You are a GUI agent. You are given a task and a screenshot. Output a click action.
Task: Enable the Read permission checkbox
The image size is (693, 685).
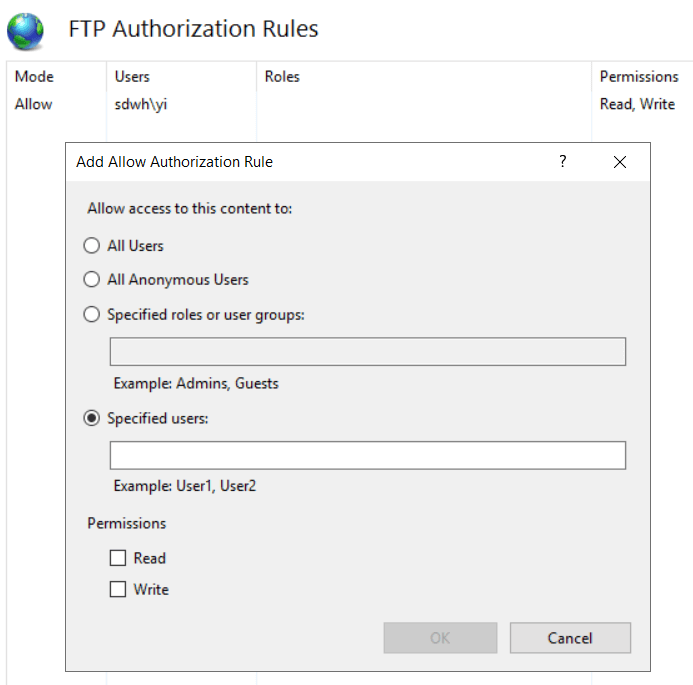(x=118, y=559)
